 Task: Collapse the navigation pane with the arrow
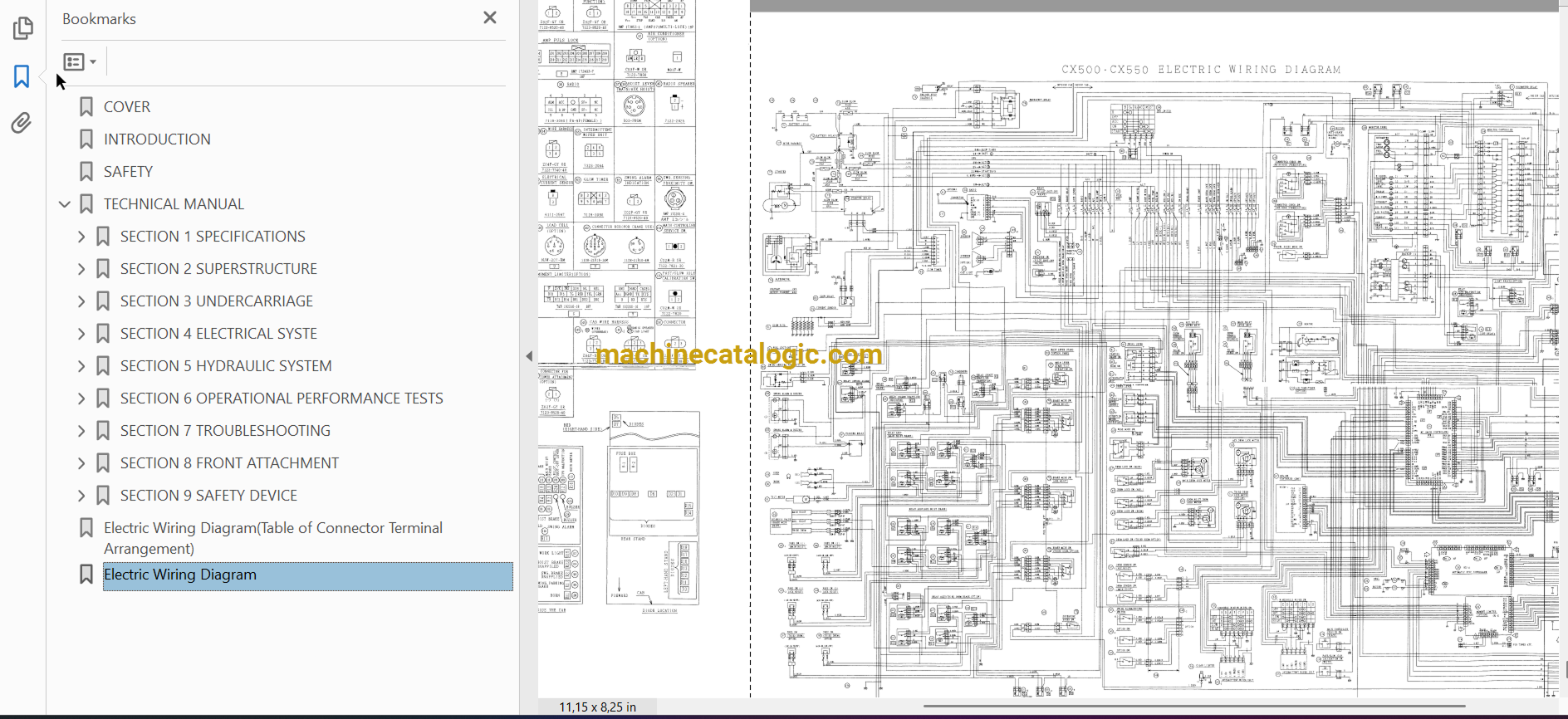pyautogui.click(x=529, y=356)
